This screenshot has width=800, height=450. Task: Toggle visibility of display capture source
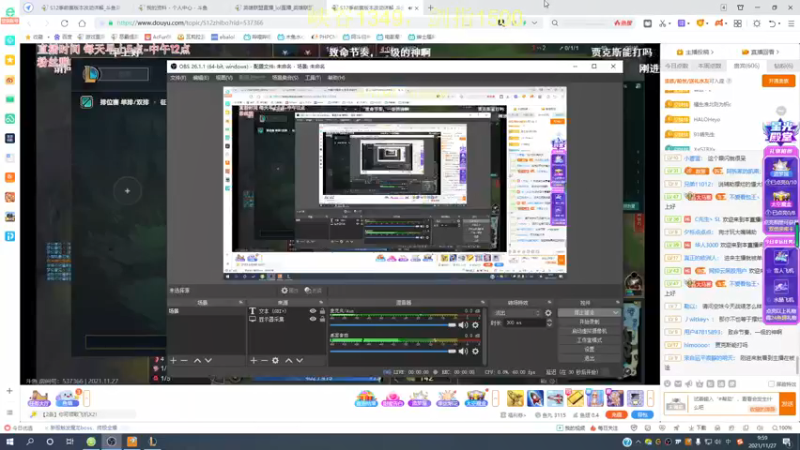tap(313, 320)
